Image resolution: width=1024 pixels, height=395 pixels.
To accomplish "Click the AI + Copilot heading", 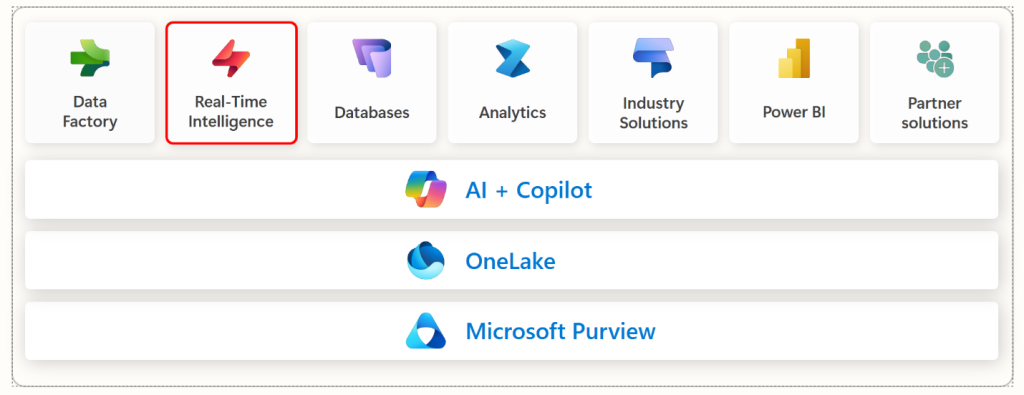I will tap(529, 190).
